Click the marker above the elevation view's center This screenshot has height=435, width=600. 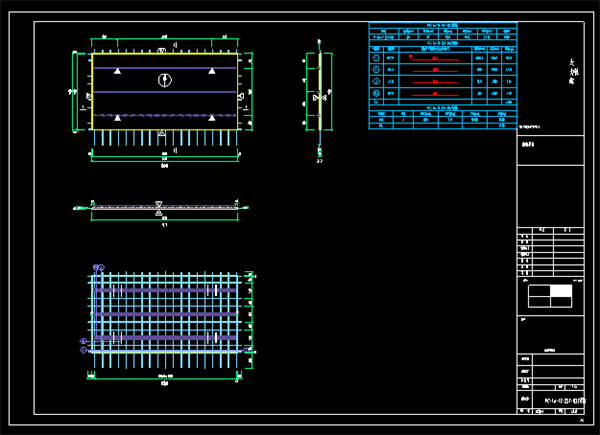pyautogui.click(x=159, y=204)
